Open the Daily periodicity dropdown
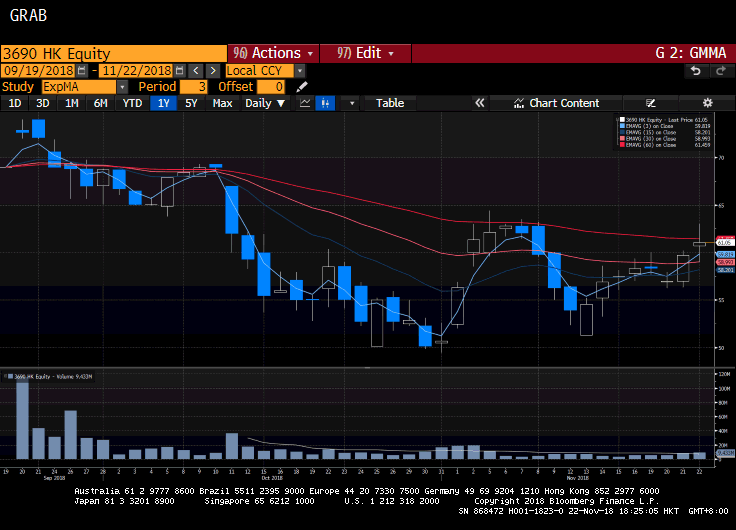Image resolution: width=736 pixels, height=530 pixels. (265, 103)
